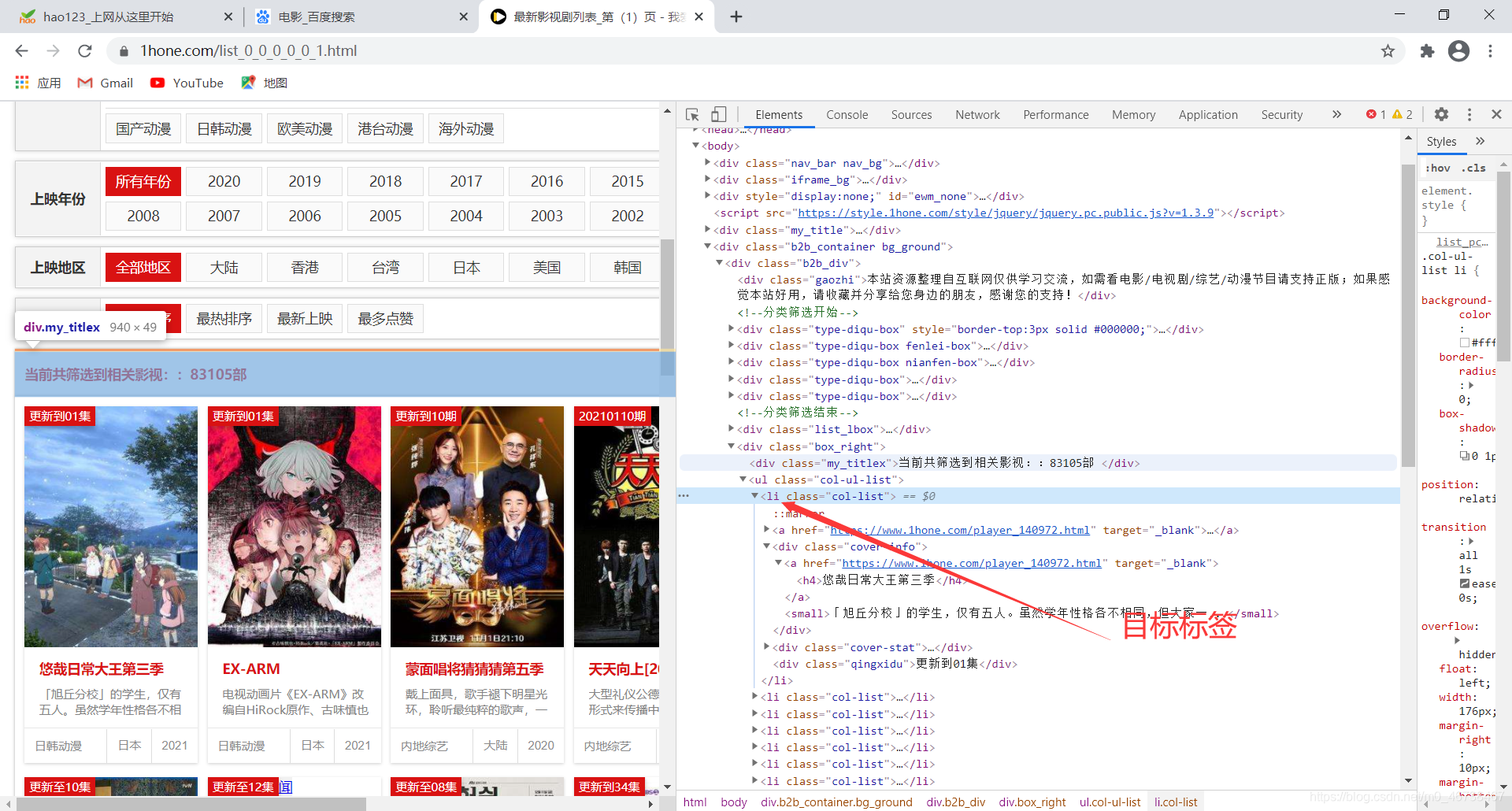Open the Chrome profile avatar
The width and height of the screenshot is (1512, 811).
pyautogui.click(x=1458, y=51)
